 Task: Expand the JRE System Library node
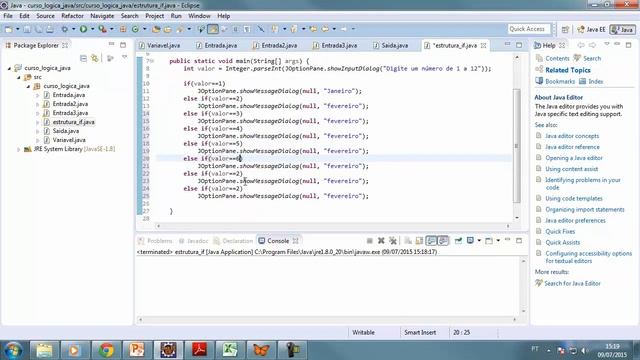tap(19, 149)
